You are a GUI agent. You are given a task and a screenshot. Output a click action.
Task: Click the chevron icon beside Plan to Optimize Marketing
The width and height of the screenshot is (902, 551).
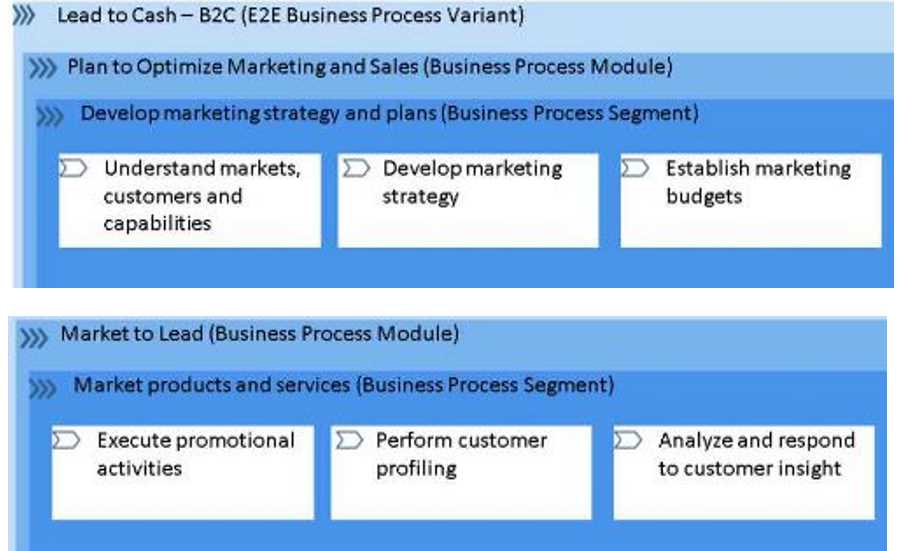click(42, 69)
